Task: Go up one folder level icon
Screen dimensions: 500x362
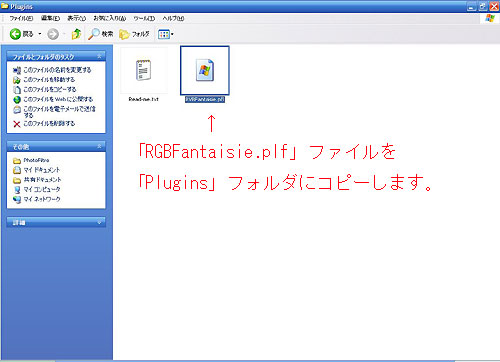Action: [76, 34]
